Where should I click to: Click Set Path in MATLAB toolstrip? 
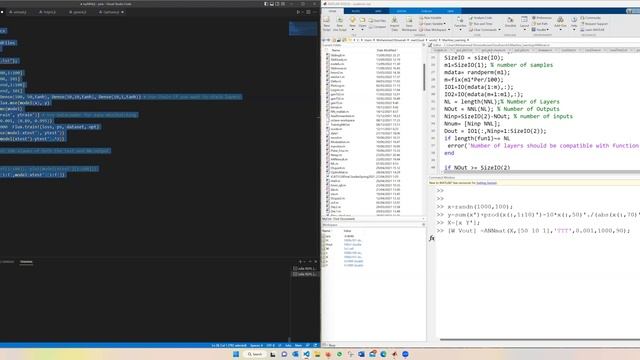(x=540, y=24)
